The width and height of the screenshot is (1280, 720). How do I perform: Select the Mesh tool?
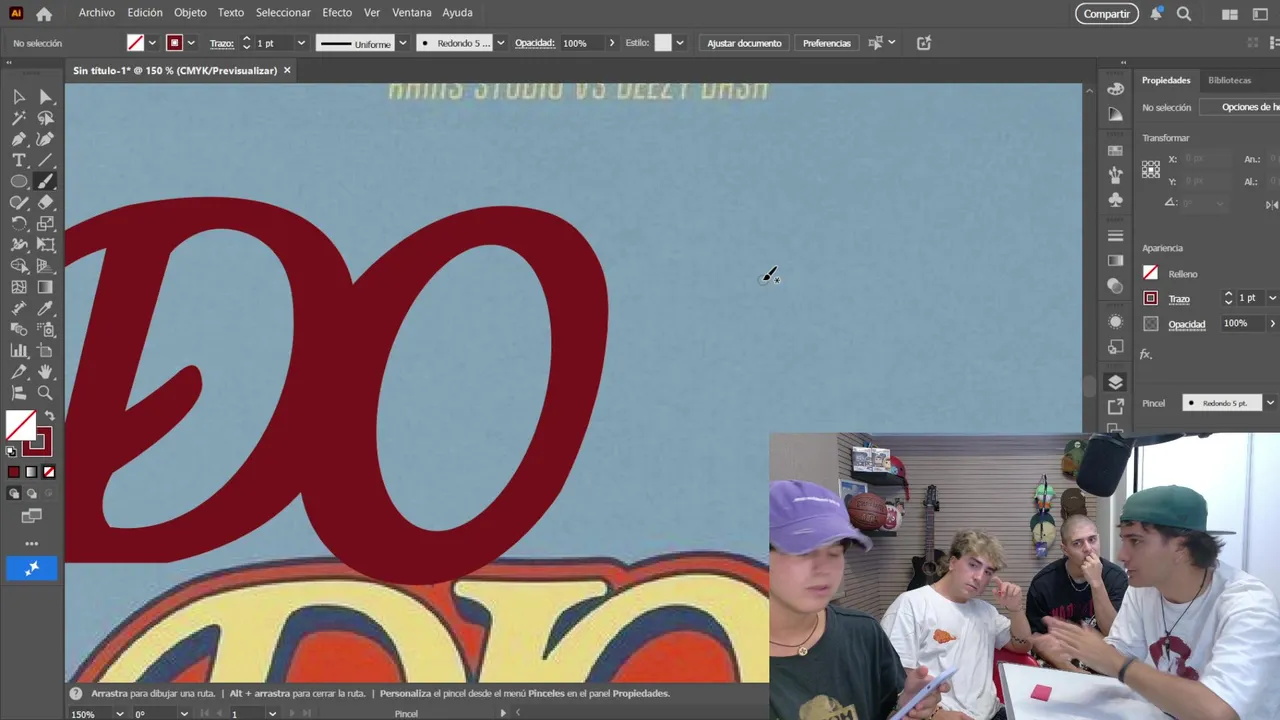tap(19, 287)
